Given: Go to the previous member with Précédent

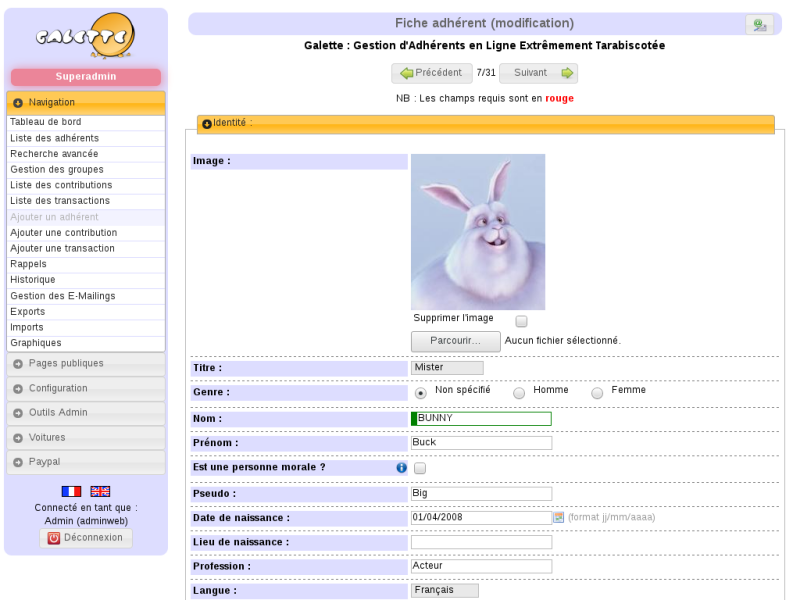Looking at the screenshot, I should (432, 73).
